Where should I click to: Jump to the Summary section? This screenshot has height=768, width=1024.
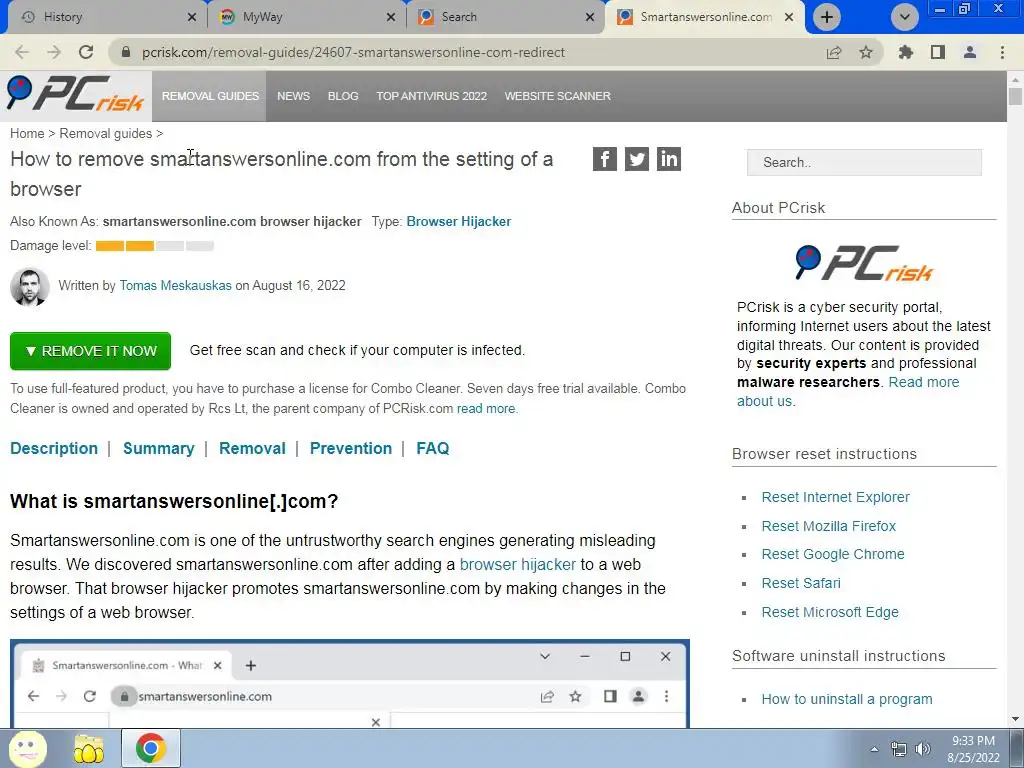[159, 449]
